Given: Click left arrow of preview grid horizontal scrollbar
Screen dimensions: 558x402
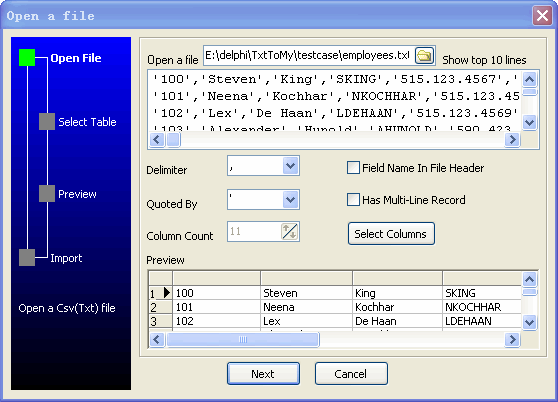Looking at the screenshot, I should click(157, 339).
